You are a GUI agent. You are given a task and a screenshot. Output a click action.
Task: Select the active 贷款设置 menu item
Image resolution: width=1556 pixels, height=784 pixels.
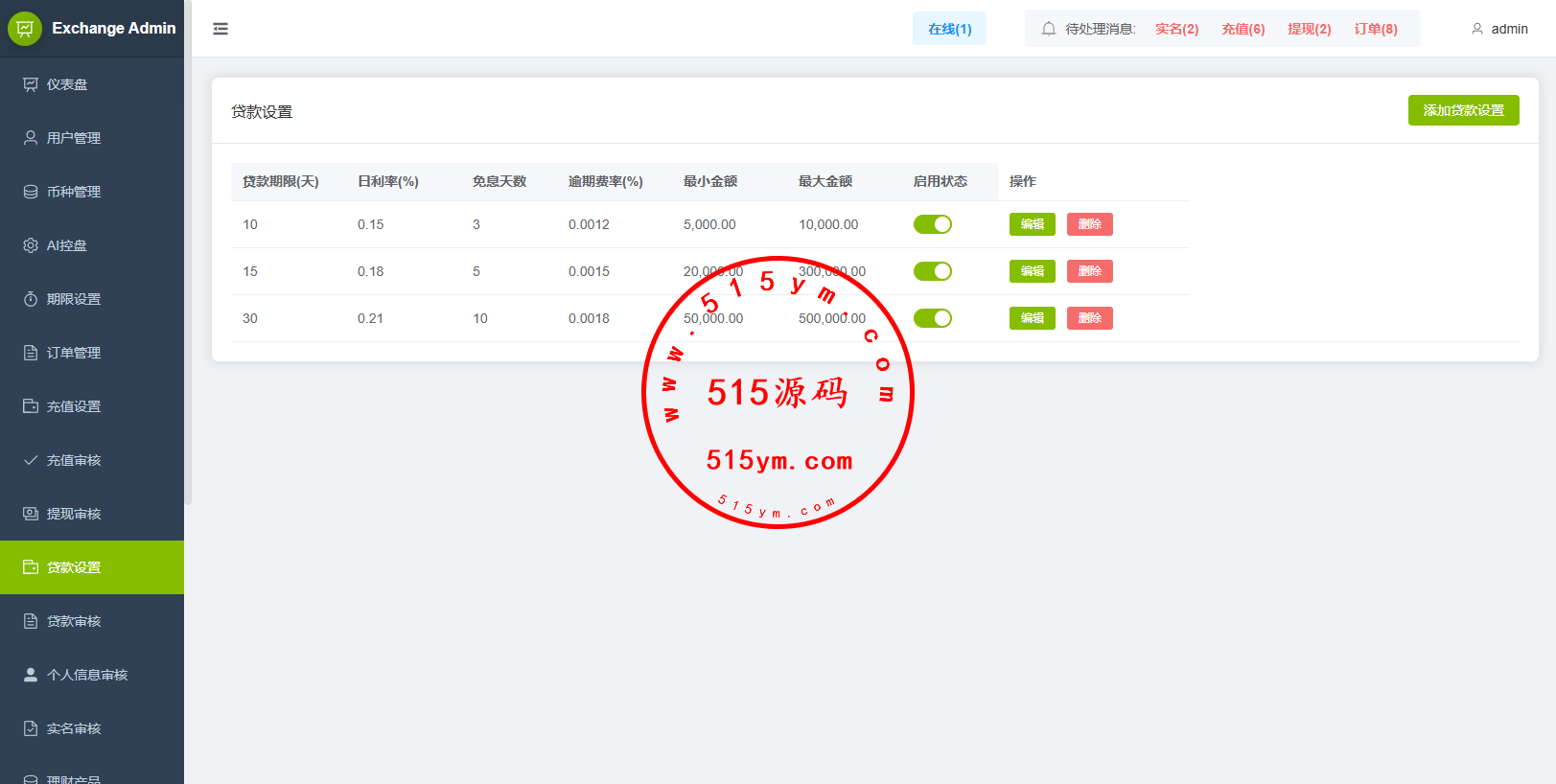coord(92,567)
